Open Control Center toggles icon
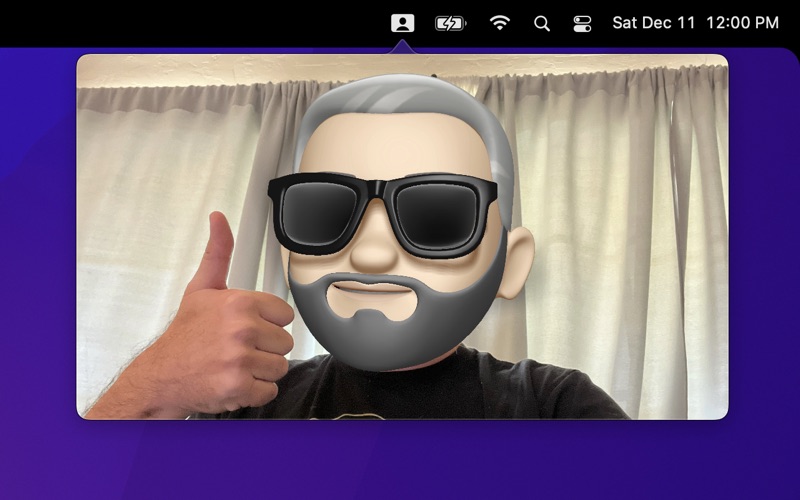The image size is (800, 500). coord(582,23)
